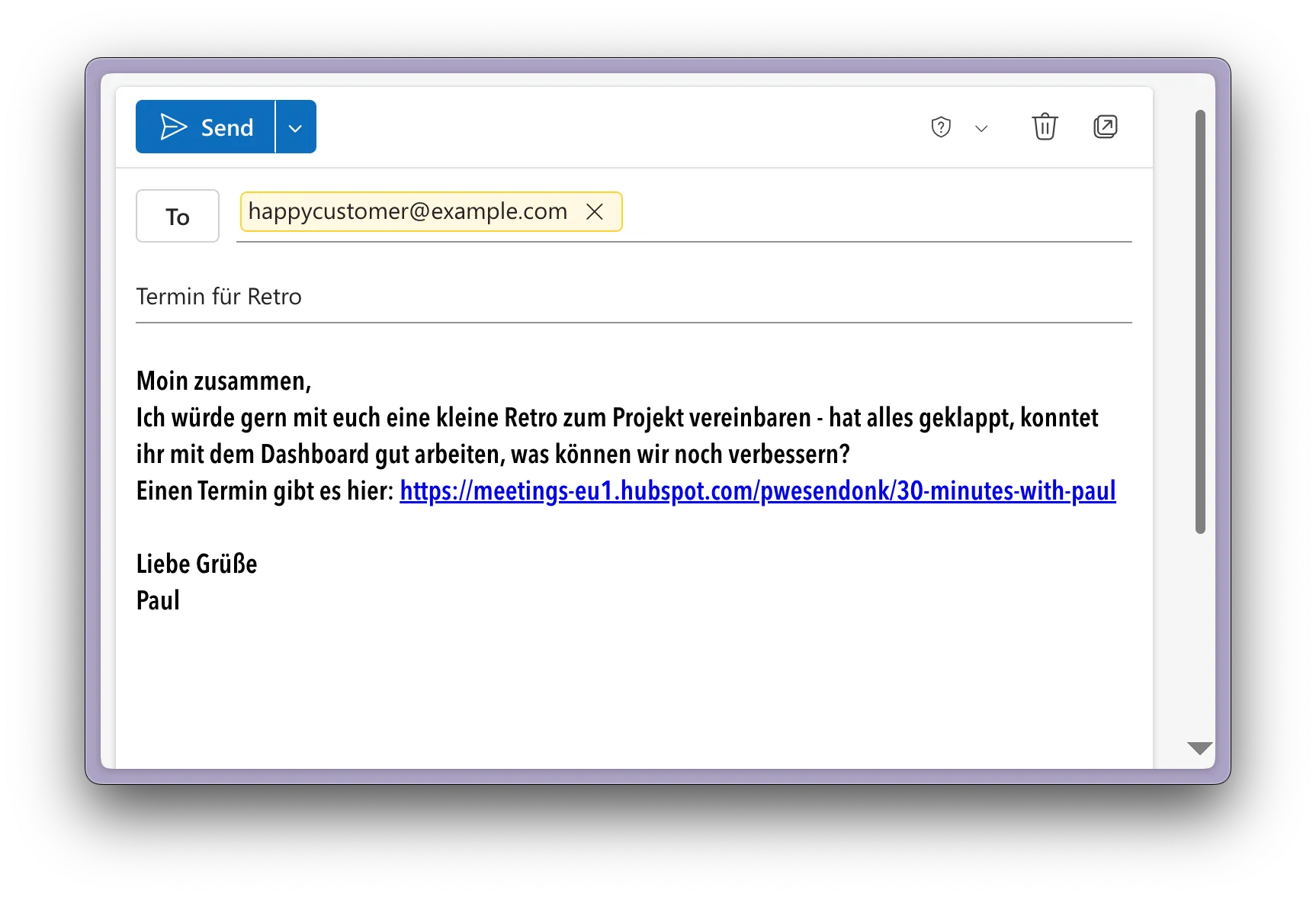Click the scroll down arrow

click(1199, 748)
